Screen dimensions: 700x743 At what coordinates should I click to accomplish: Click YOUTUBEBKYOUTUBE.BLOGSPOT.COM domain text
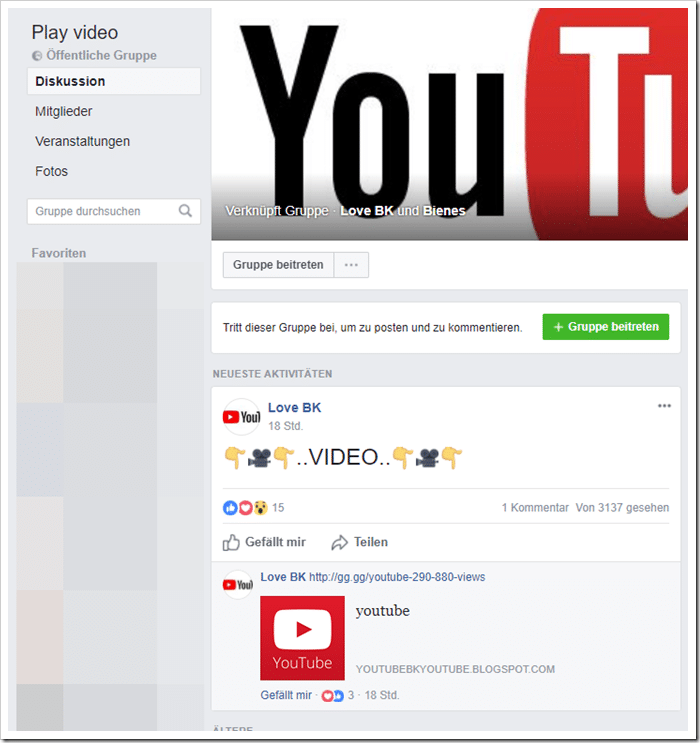(x=455, y=669)
